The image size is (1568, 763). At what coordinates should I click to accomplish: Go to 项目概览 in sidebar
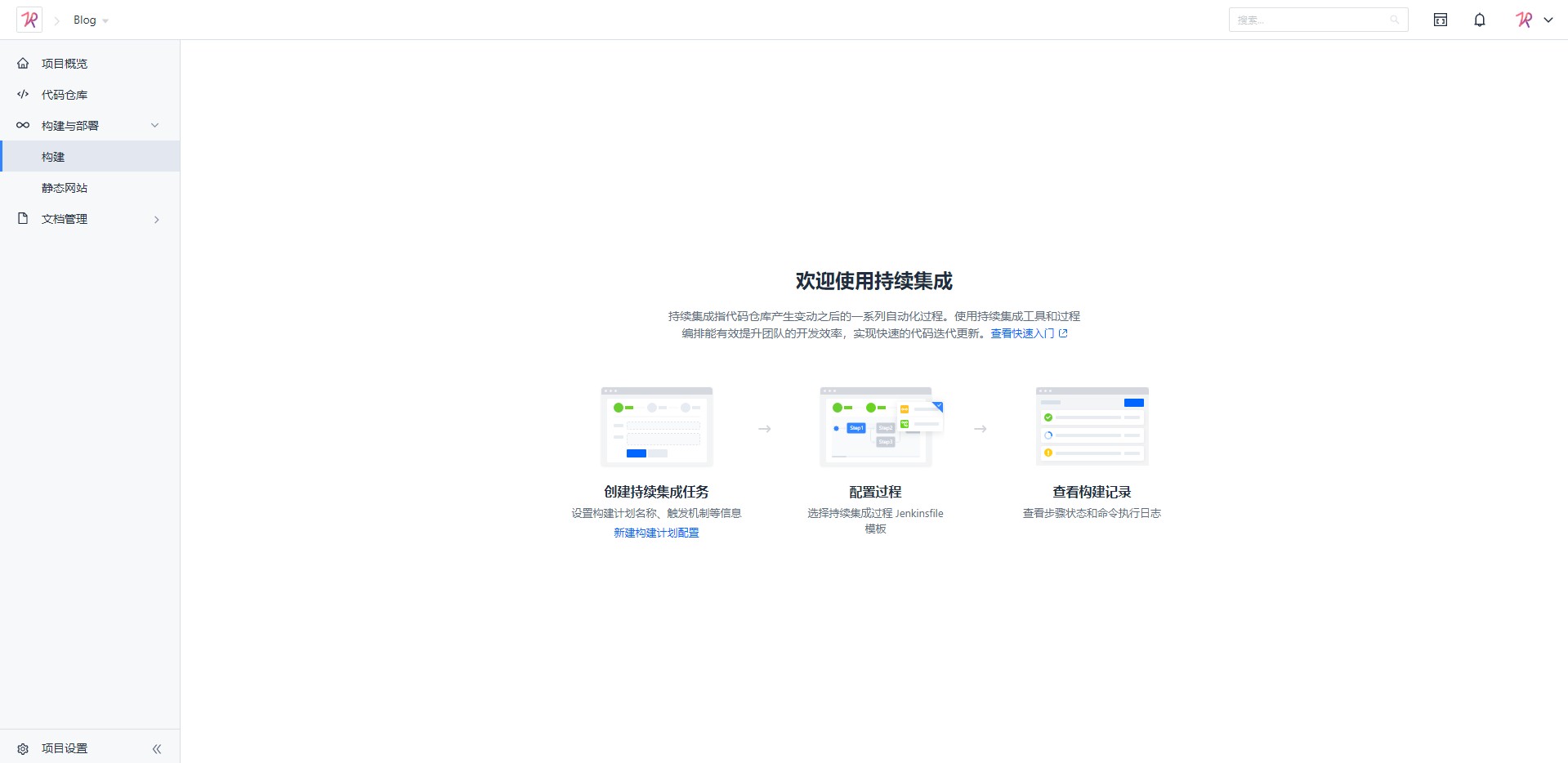[65, 64]
